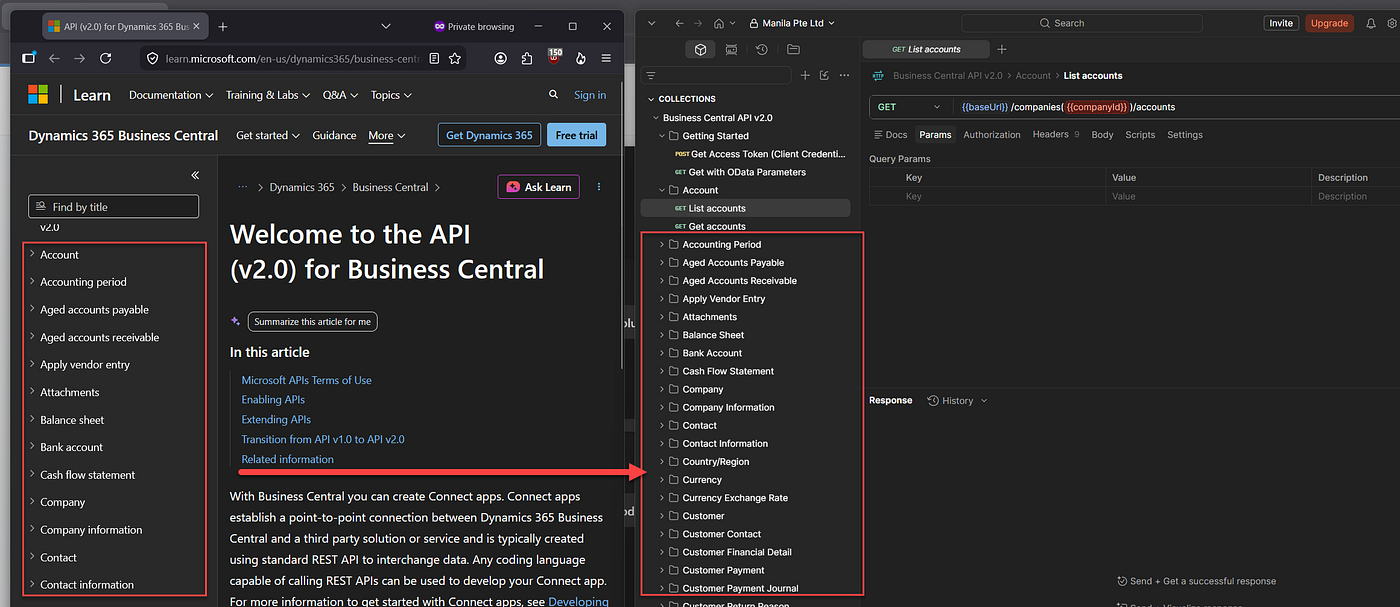Screen dimensions: 1400x607
Task: Open the Postman History clock icon
Action: point(762,49)
